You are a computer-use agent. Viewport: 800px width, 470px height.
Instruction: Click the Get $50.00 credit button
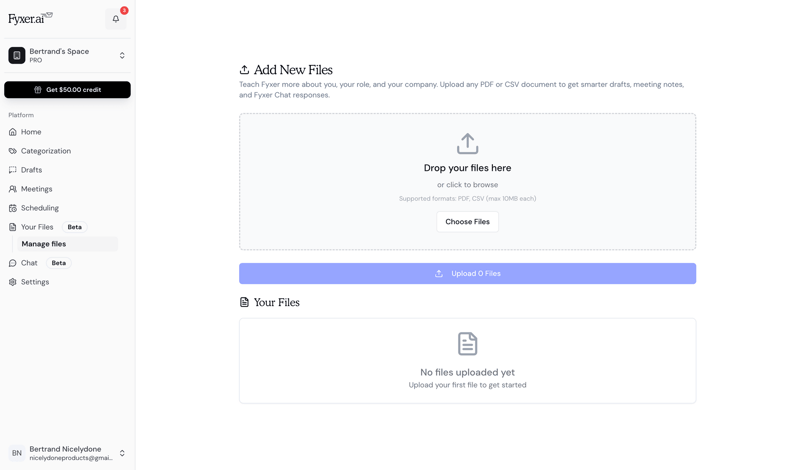pyautogui.click(x=67, y=89)
